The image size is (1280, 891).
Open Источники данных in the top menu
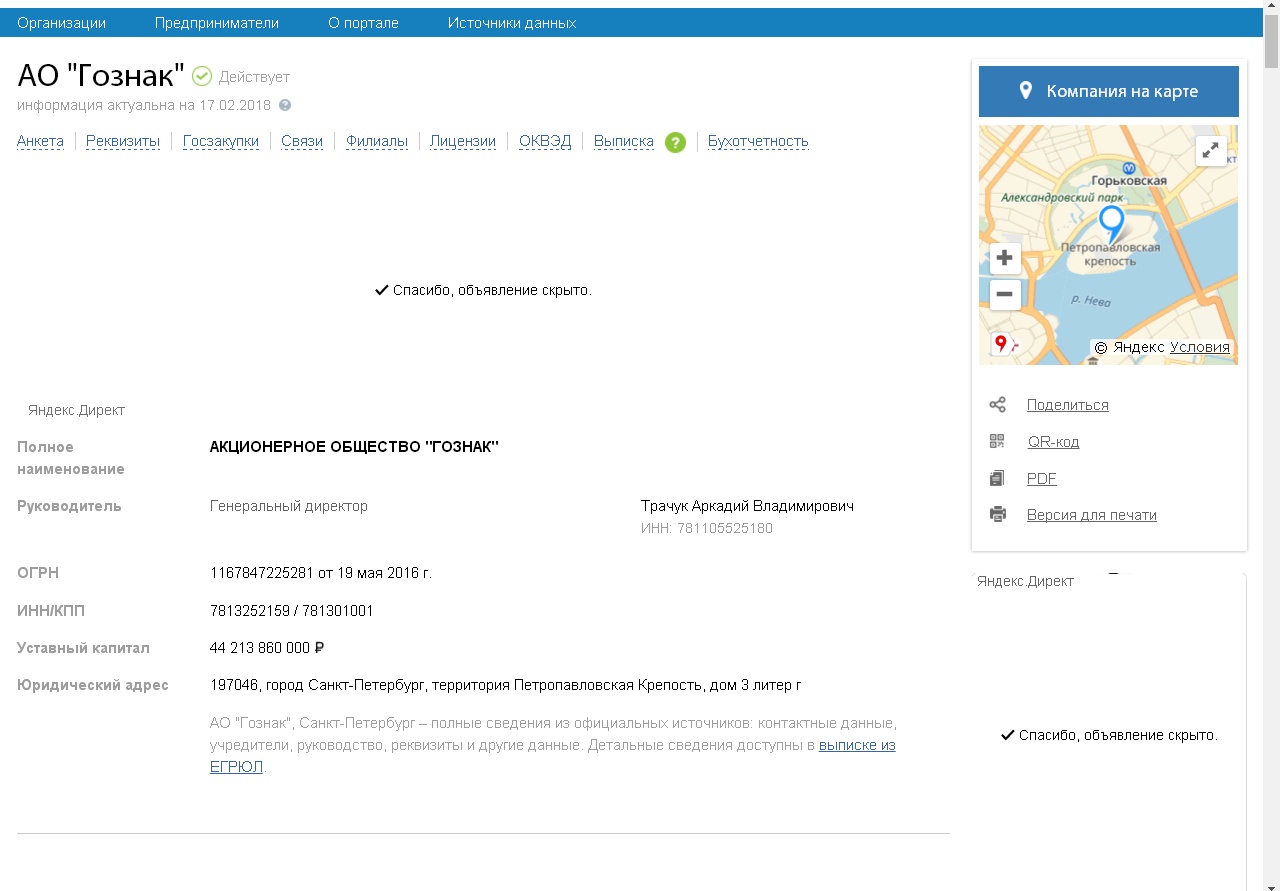[512, 23]
